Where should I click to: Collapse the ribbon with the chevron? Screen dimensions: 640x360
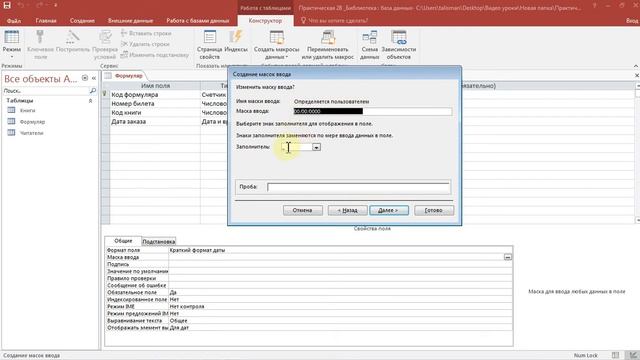tap(636, 66)
